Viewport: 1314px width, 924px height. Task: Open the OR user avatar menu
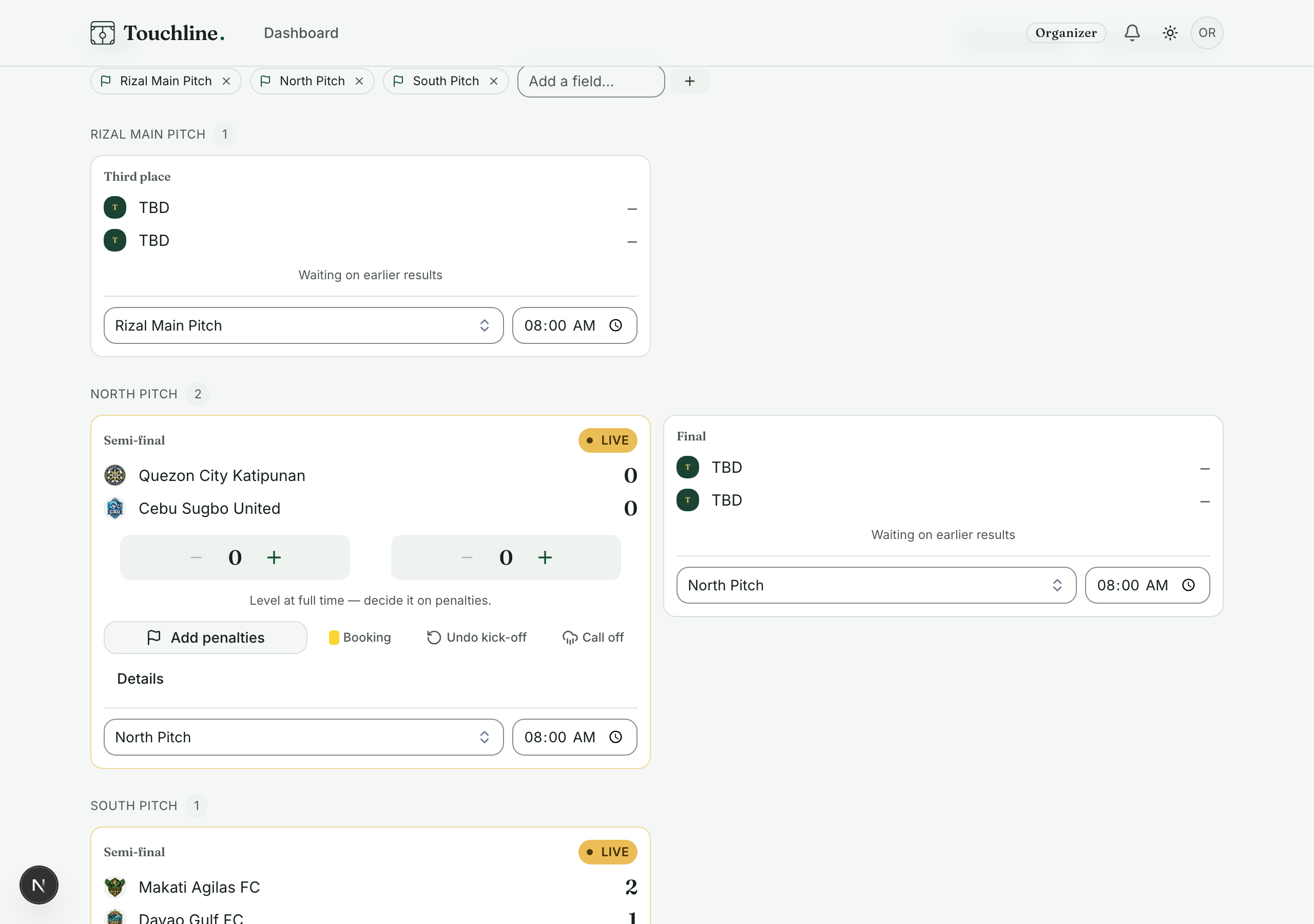[1207, 33]
